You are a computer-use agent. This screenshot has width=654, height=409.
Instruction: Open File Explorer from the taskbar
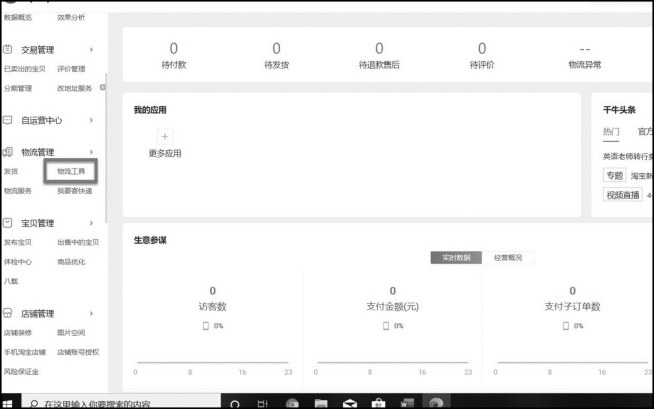tap(321, 403)
